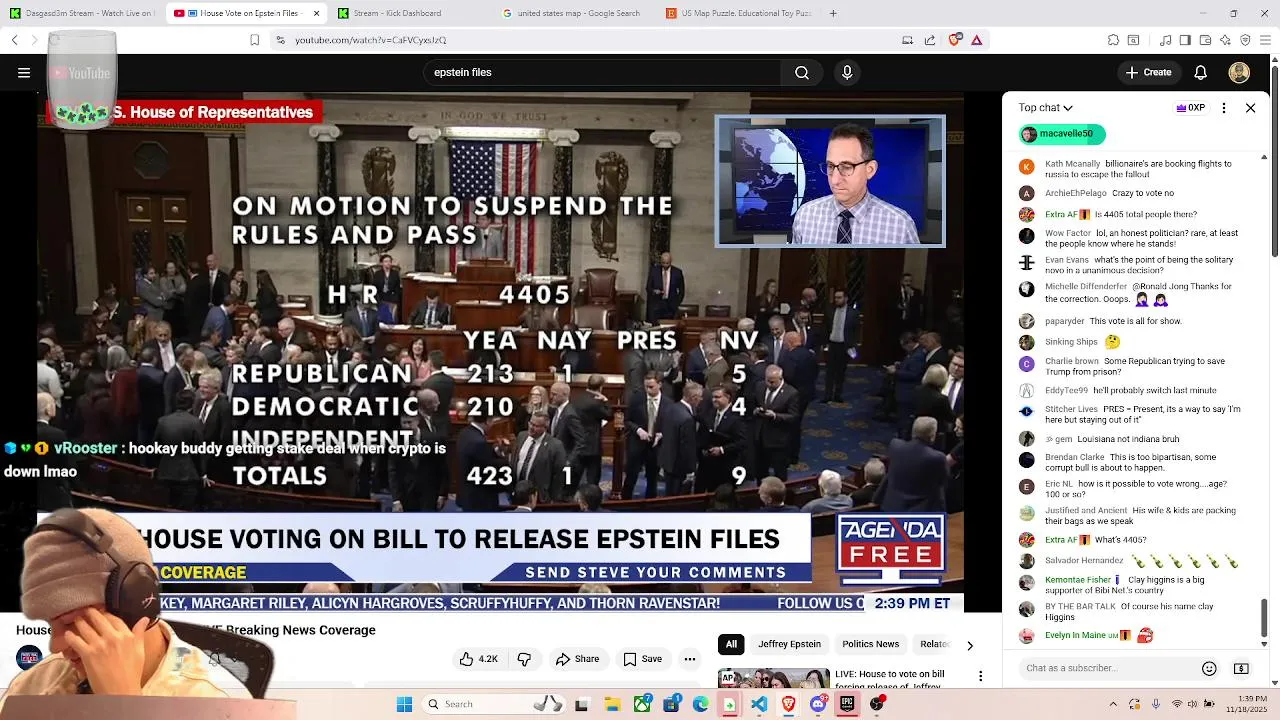Switch to the US Map Puzzle tab
1280x720 pixels.
738,13
